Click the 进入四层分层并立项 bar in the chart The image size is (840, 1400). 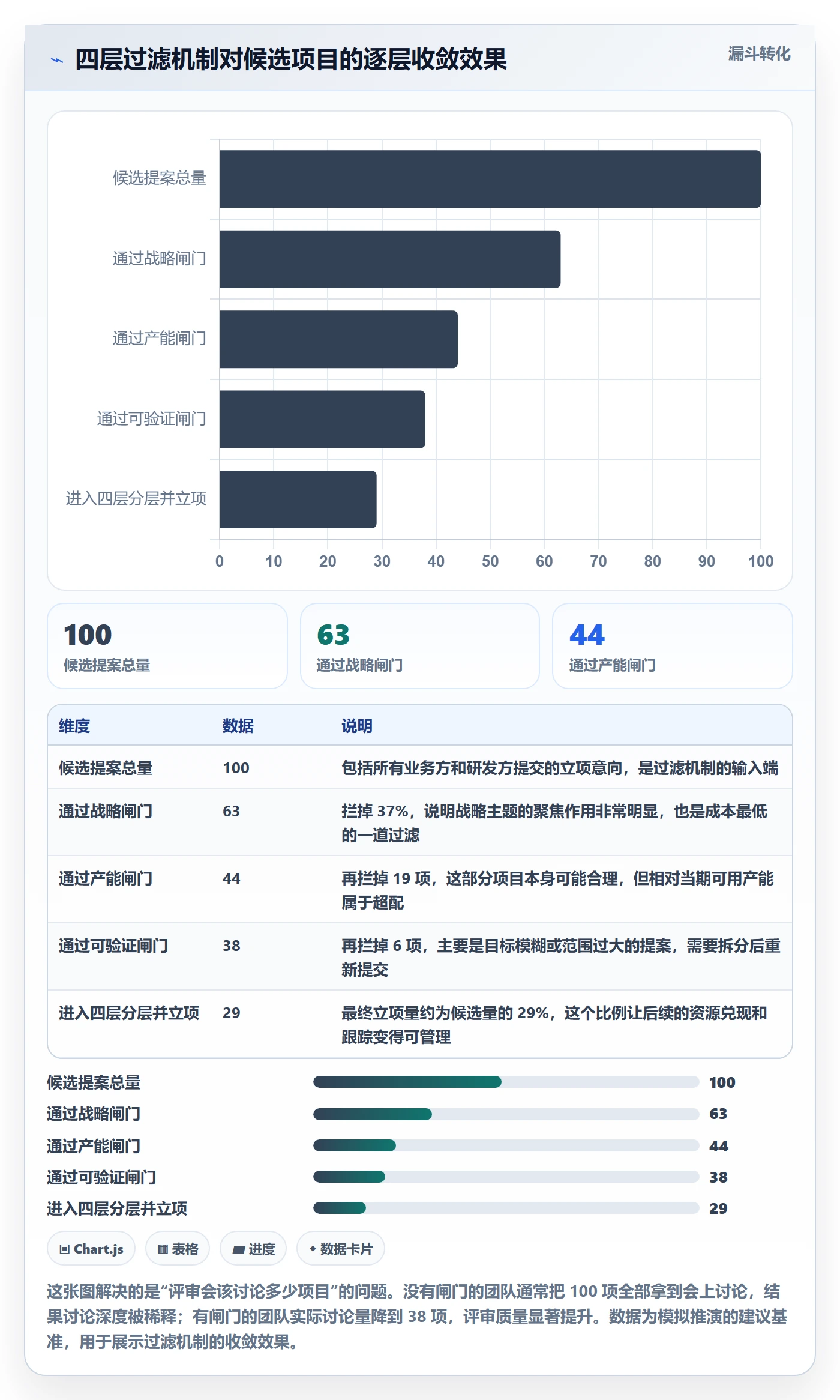coord(298,499)
